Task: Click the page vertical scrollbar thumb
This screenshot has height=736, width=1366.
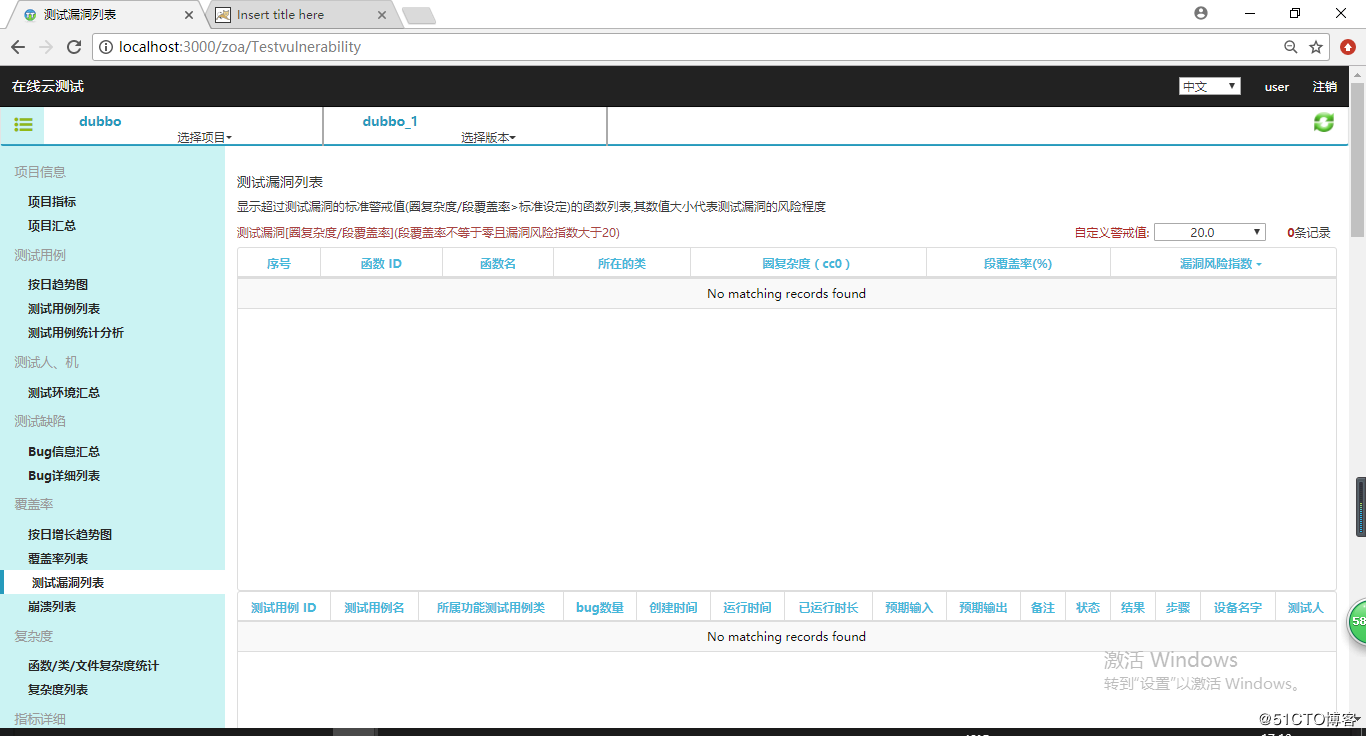Action: click(x=1357, y=160)
